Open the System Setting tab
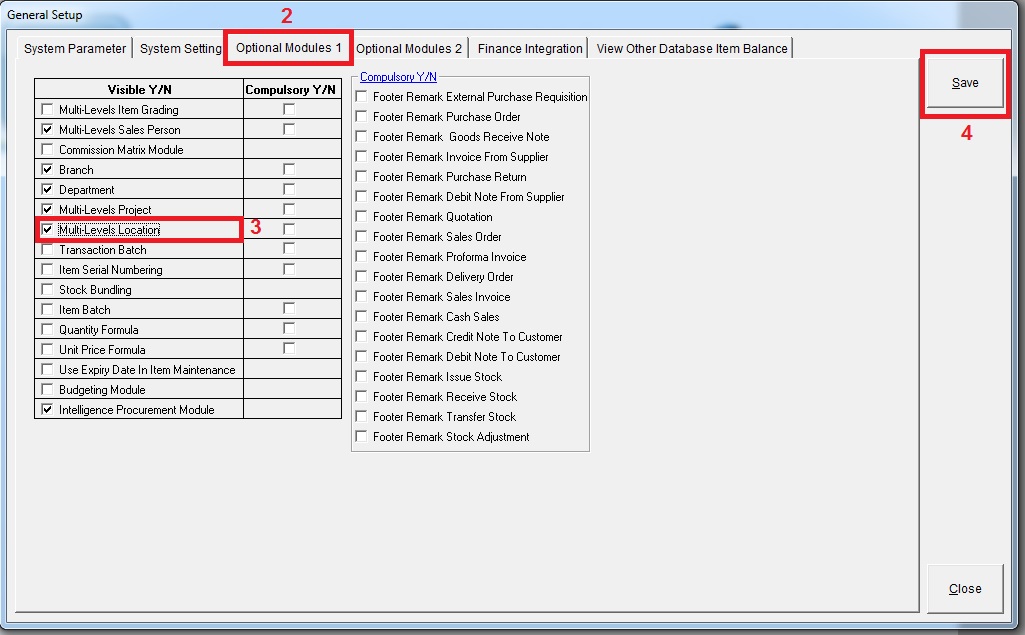This screenshot has width=1025, height=635. tap(181, 49)
